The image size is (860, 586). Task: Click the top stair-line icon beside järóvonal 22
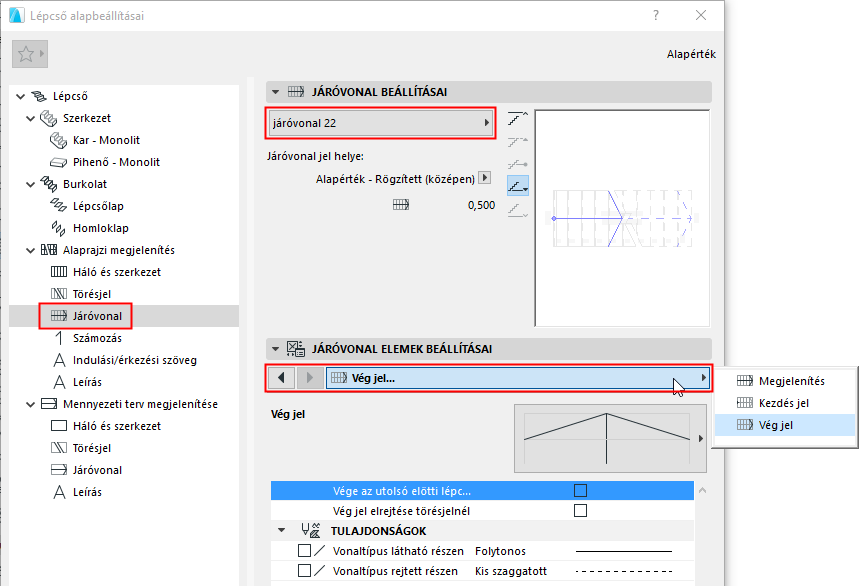pos(517,120)
